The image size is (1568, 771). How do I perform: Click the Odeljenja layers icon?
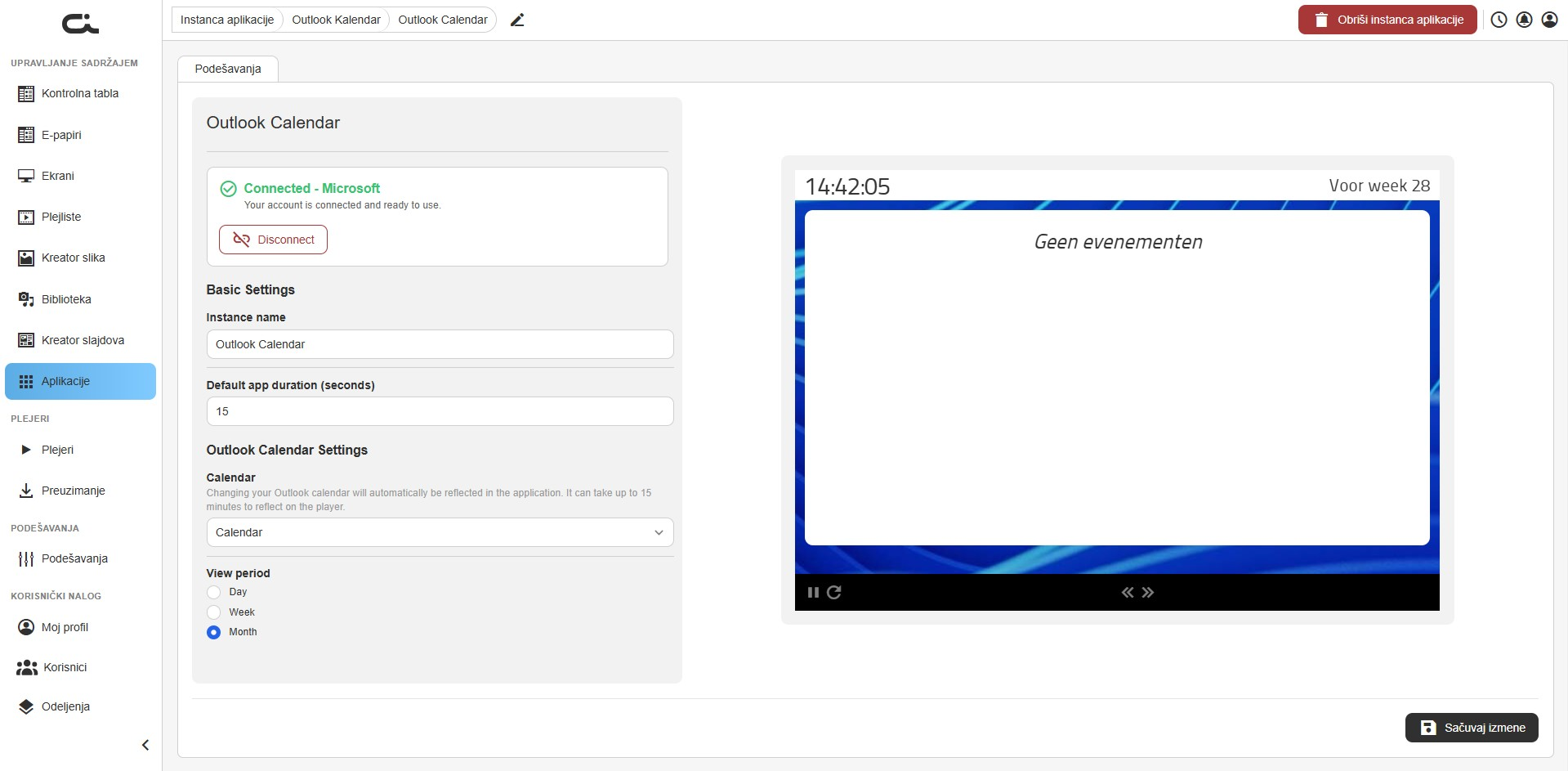pyautogui.click(x=26, y=706)
